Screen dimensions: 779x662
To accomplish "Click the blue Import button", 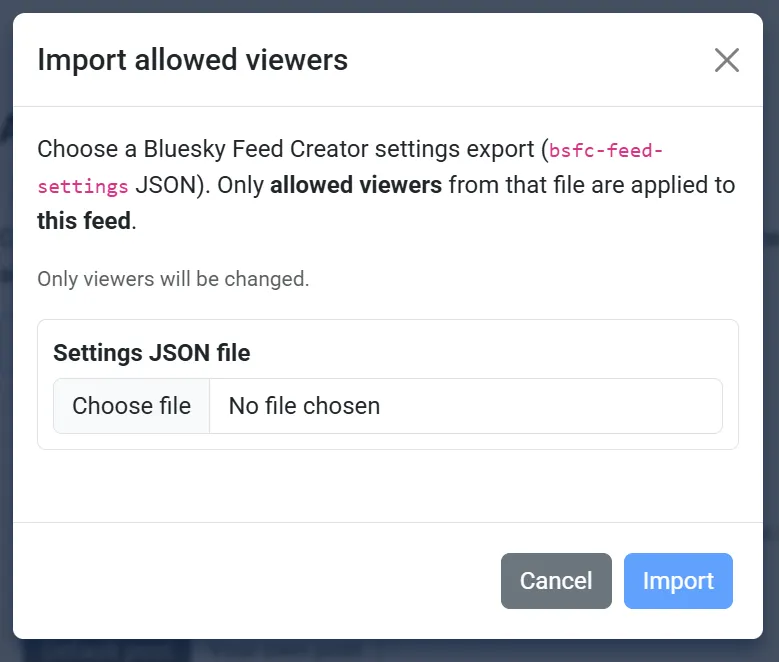I will pos(678,581).
